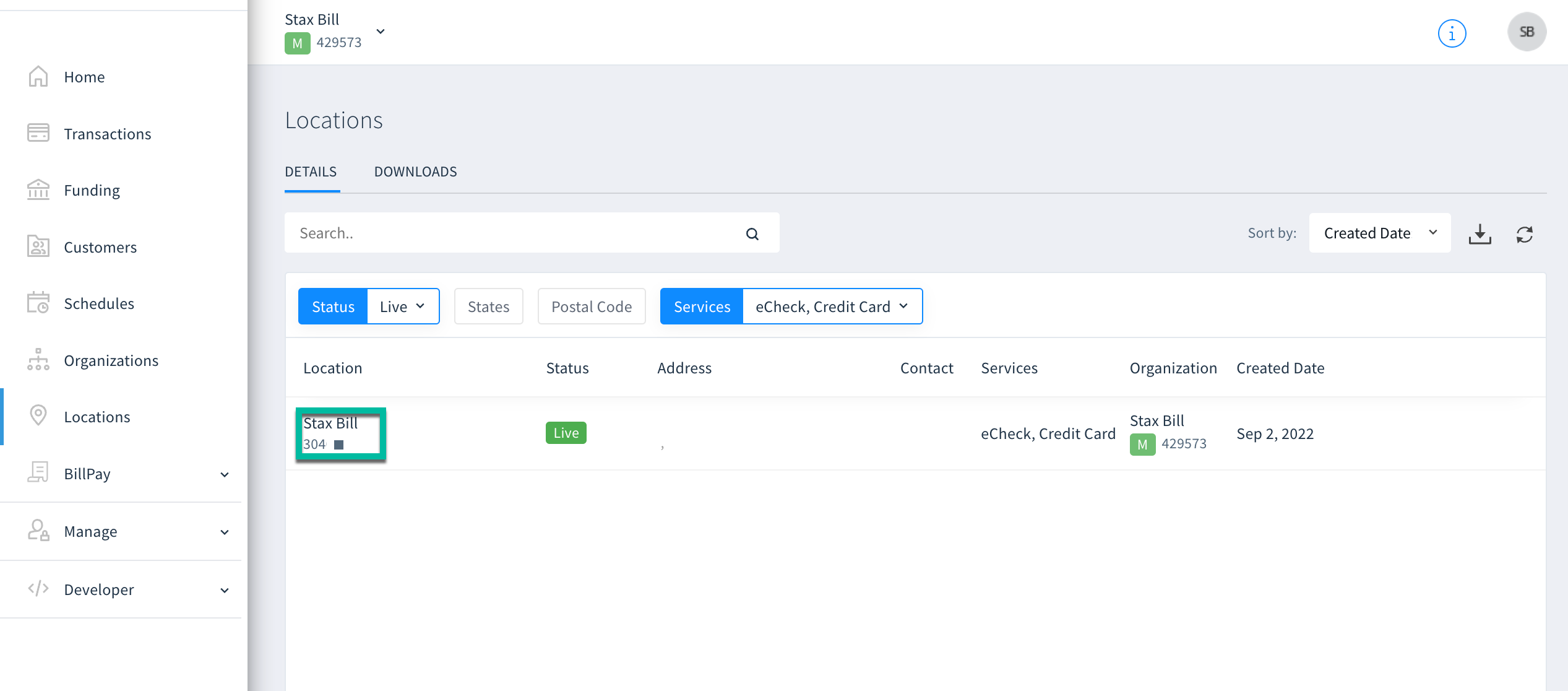Screen dimensions: 1568x691
Task: Open the SB user avatar menu
Action: (1527, 32)
